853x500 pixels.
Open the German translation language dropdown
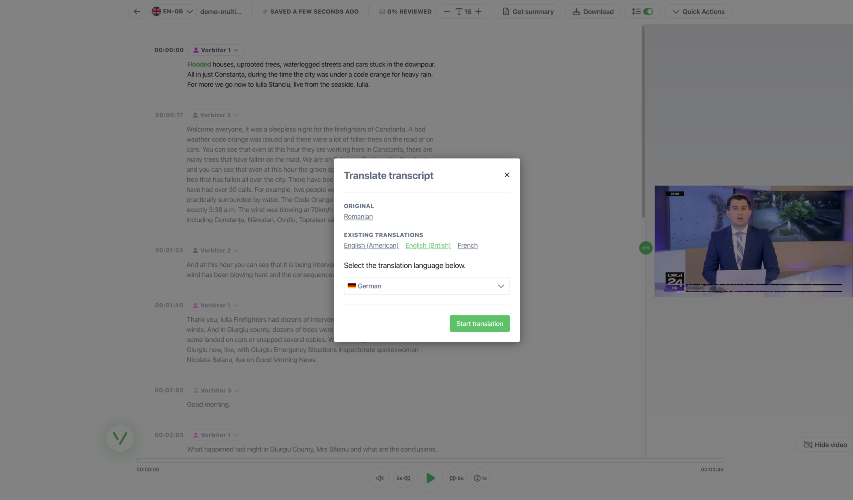coord(426,286)
